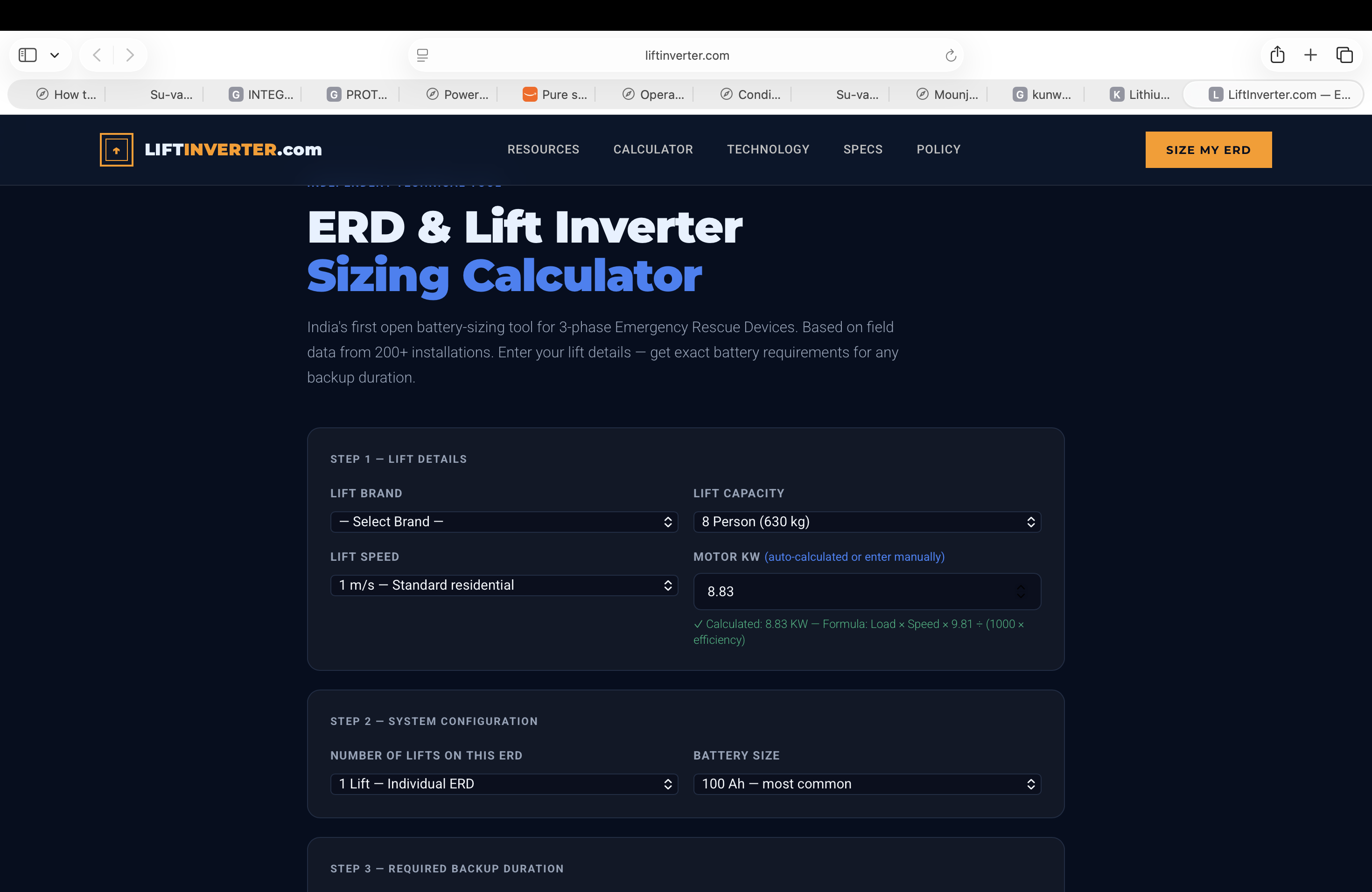Click 'STEP 2 — SYSTEM CONFIGURATION' label
Image resolution: width=1372 pixels, height=892 pixels.
pyautogui.click(x=434, y=721)
